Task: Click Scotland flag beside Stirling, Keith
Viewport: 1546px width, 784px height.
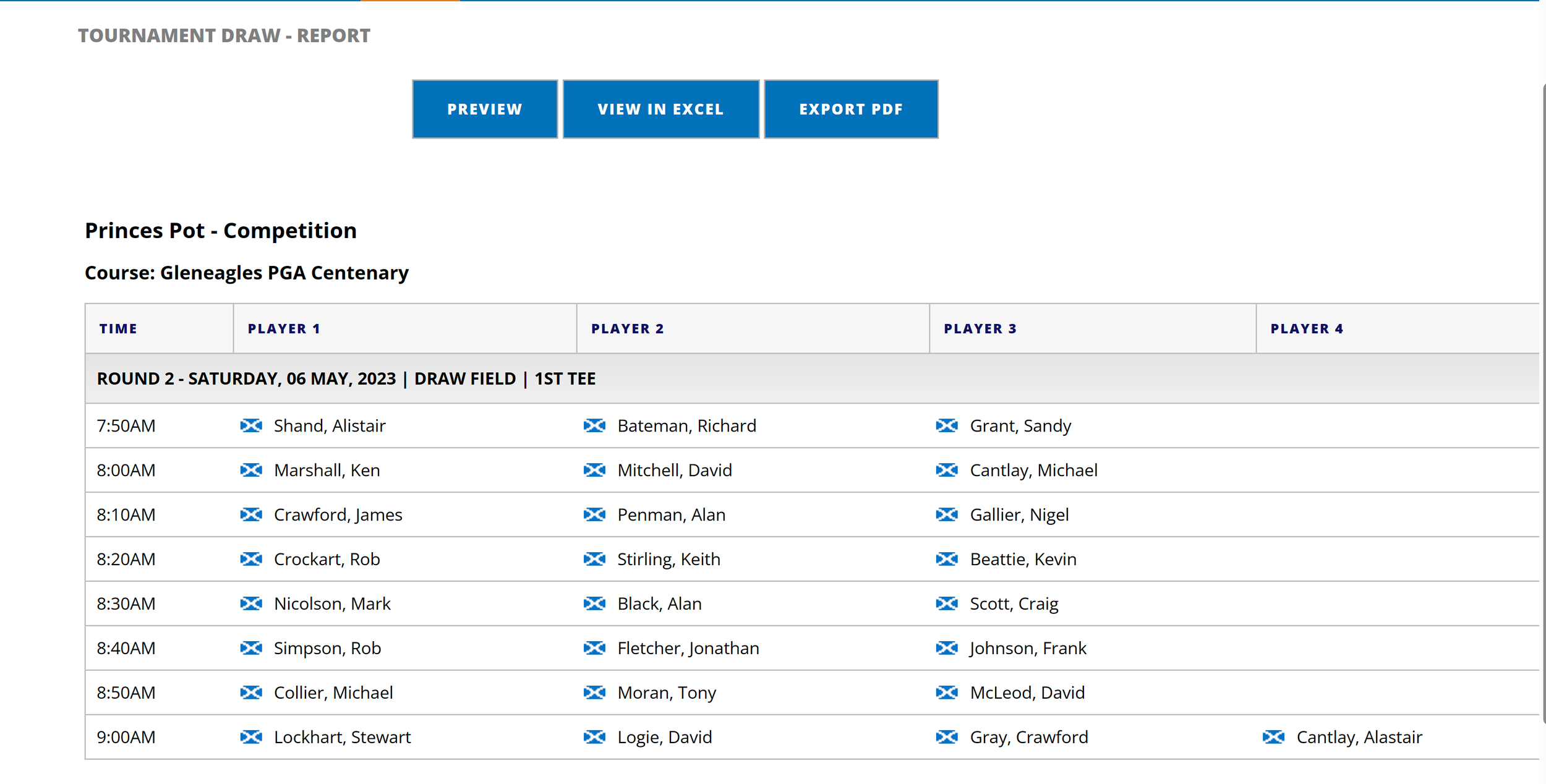Action: pos(594,559)
